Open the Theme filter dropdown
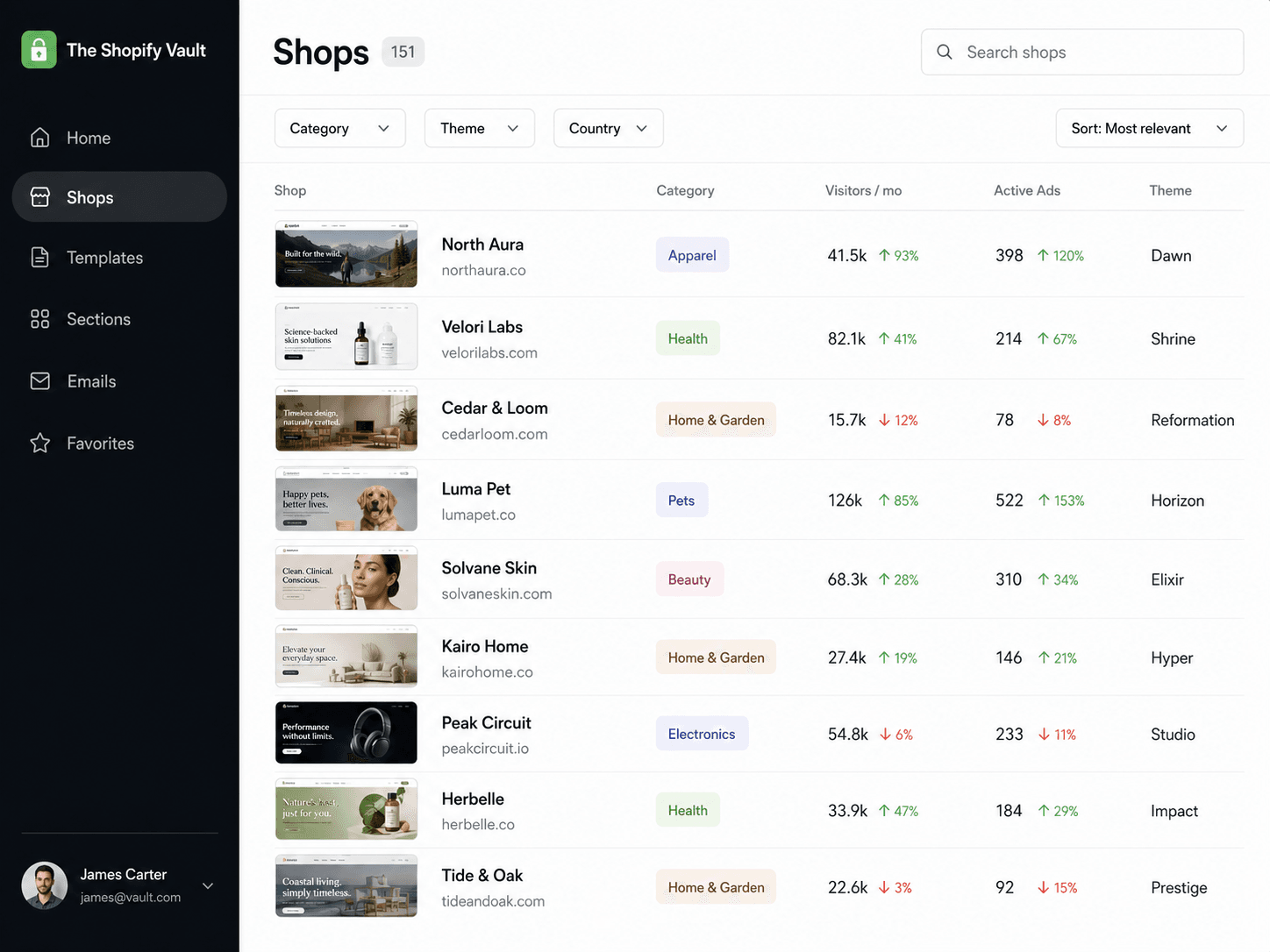The width and height of the screenshot is (1270, 952). pyautogui.click(x=479, y=128)
